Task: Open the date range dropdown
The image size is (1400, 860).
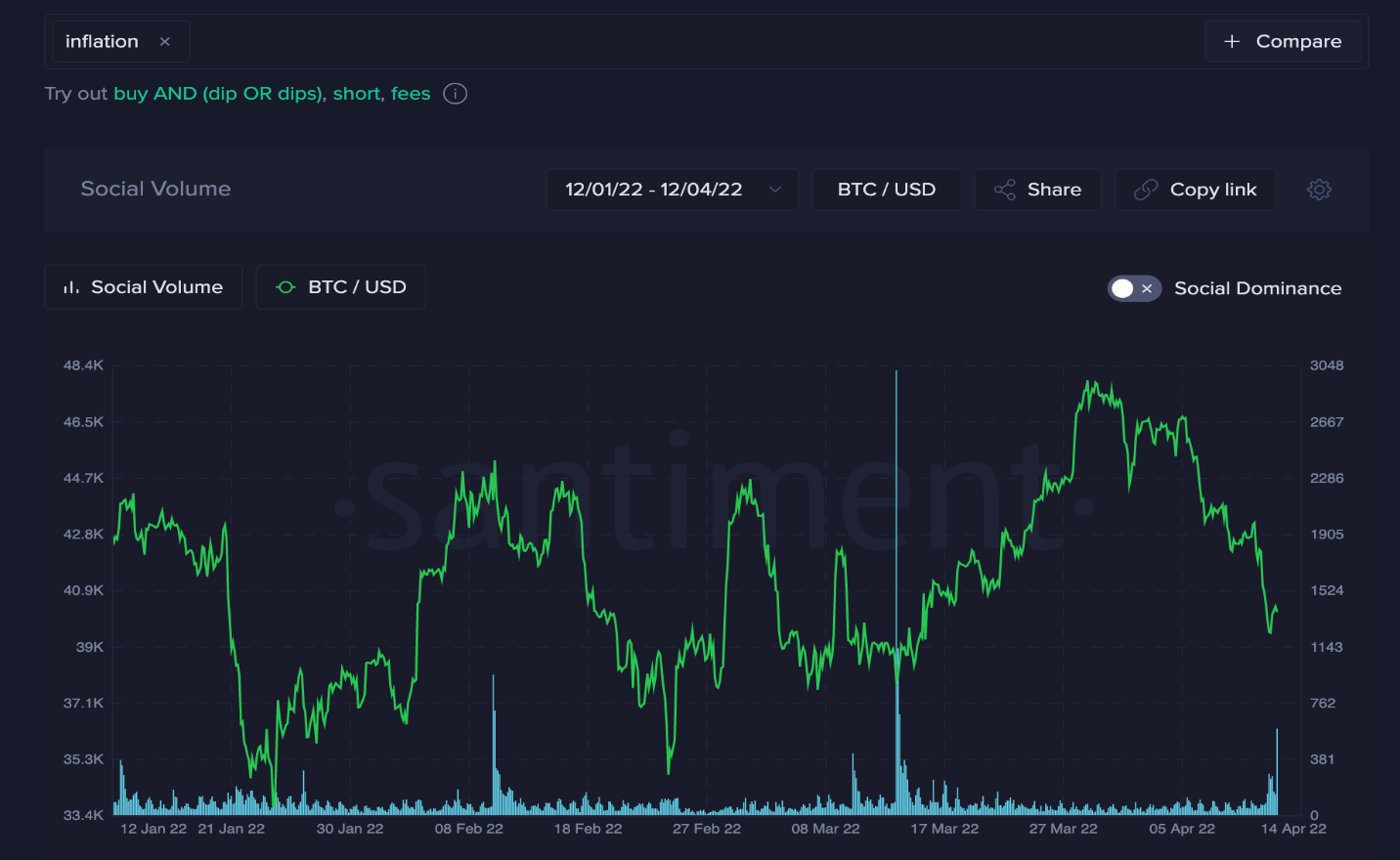Action: [653, 190]
